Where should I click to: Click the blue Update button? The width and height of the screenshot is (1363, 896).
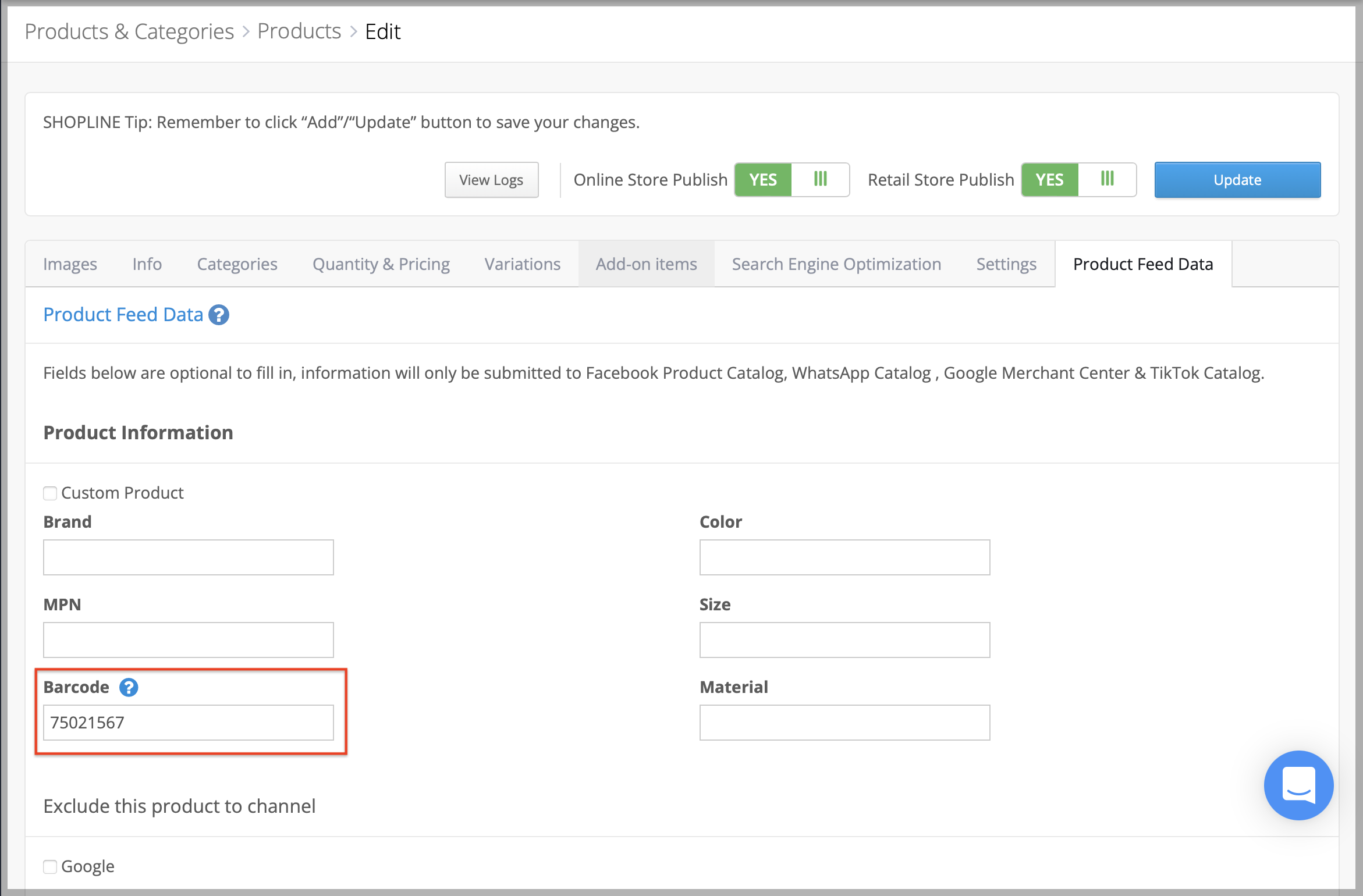(x=1237, y=180)
